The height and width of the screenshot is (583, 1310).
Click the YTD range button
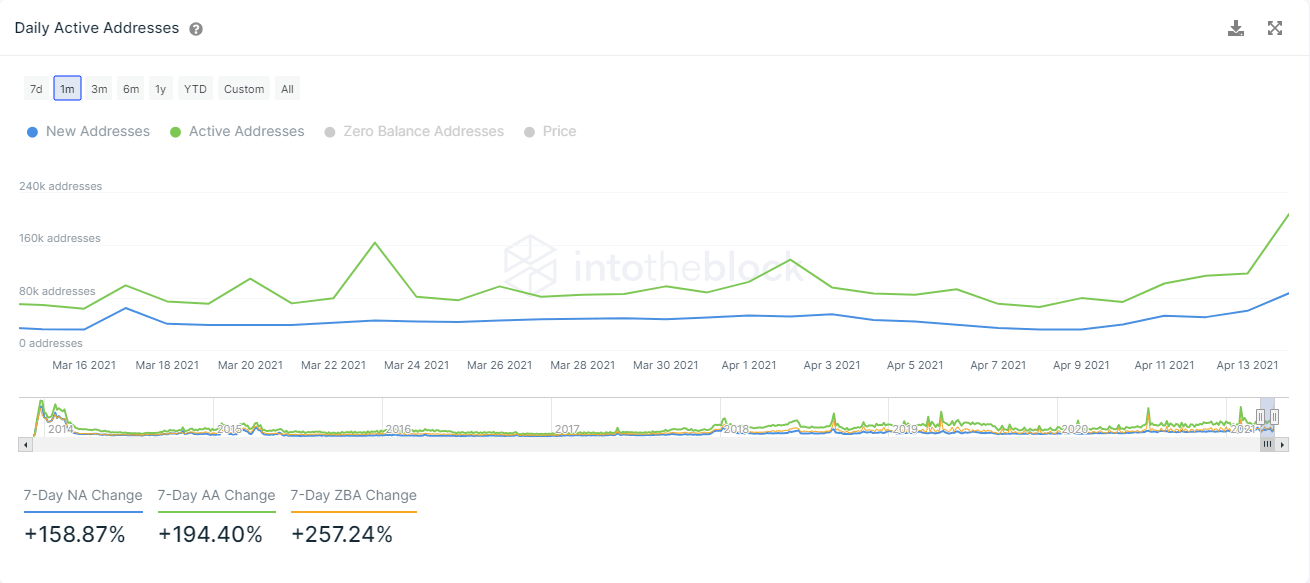195,89
